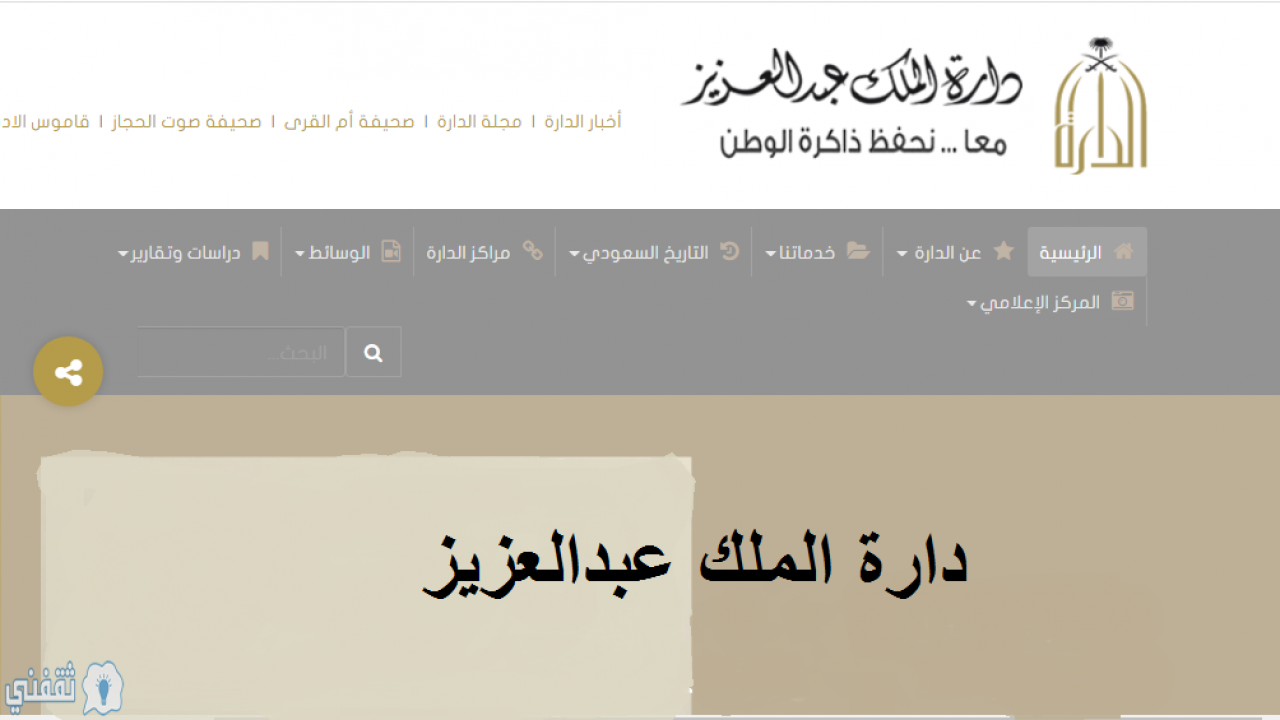Focus the البحث search input field
The height and width of the screenshot is (720, 1280).
(241, 352)
